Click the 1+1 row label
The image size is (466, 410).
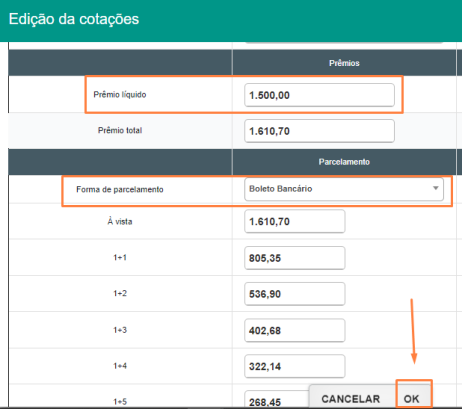pos(120,257)
